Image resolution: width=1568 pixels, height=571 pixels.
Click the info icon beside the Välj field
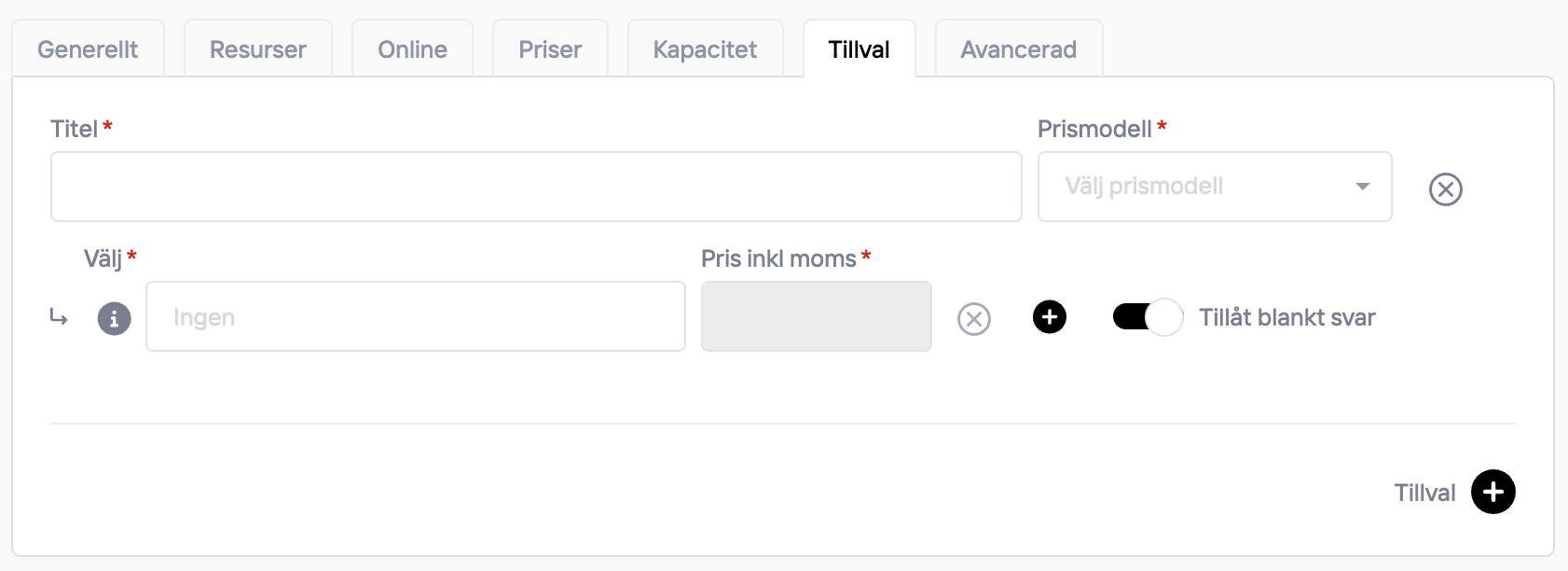pos(114,318)
